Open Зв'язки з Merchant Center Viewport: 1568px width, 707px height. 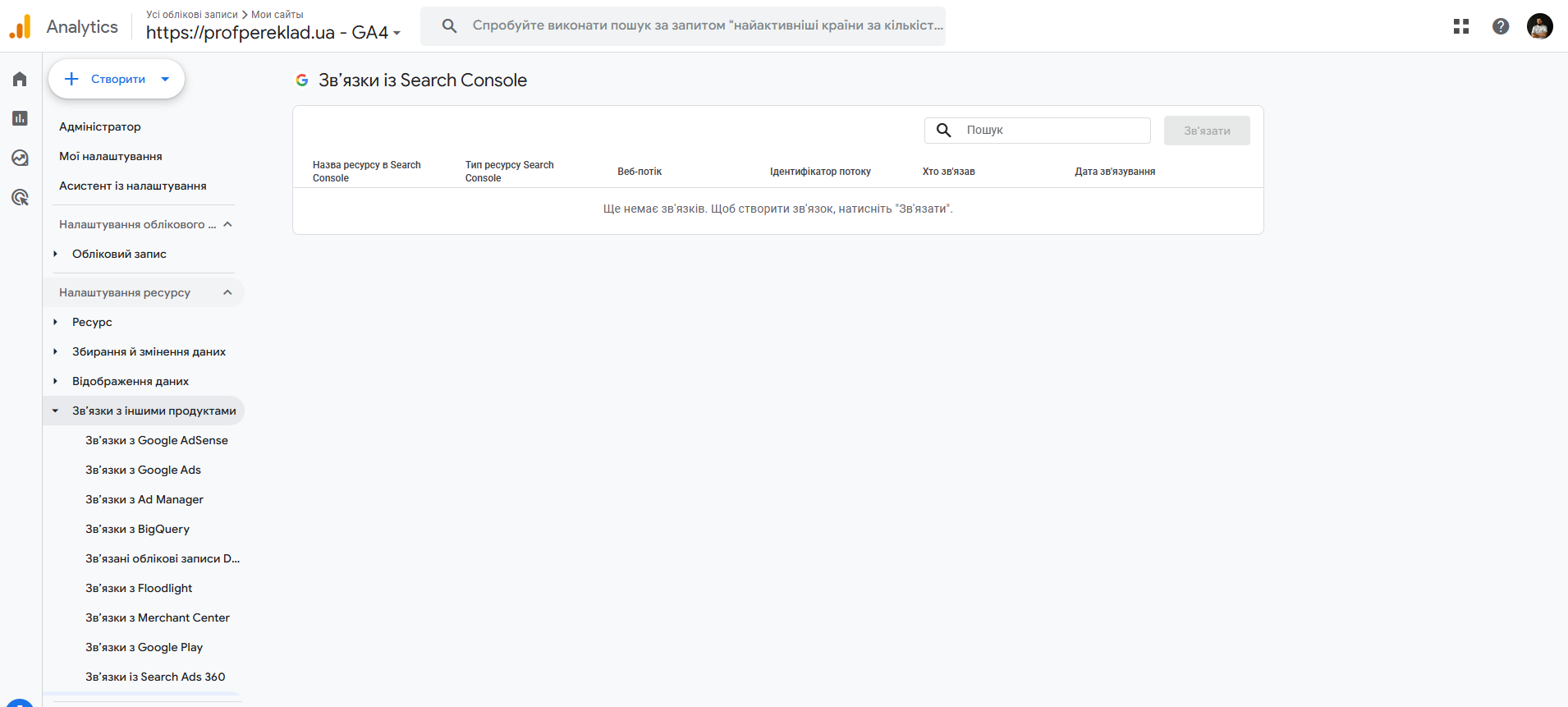point(158,617)
